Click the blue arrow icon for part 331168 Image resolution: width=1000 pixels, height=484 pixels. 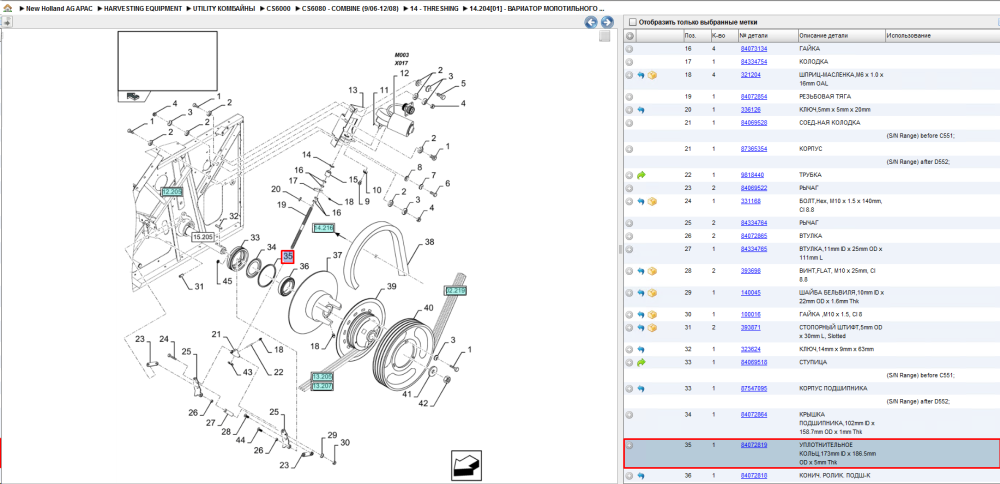tap(641, 202)
